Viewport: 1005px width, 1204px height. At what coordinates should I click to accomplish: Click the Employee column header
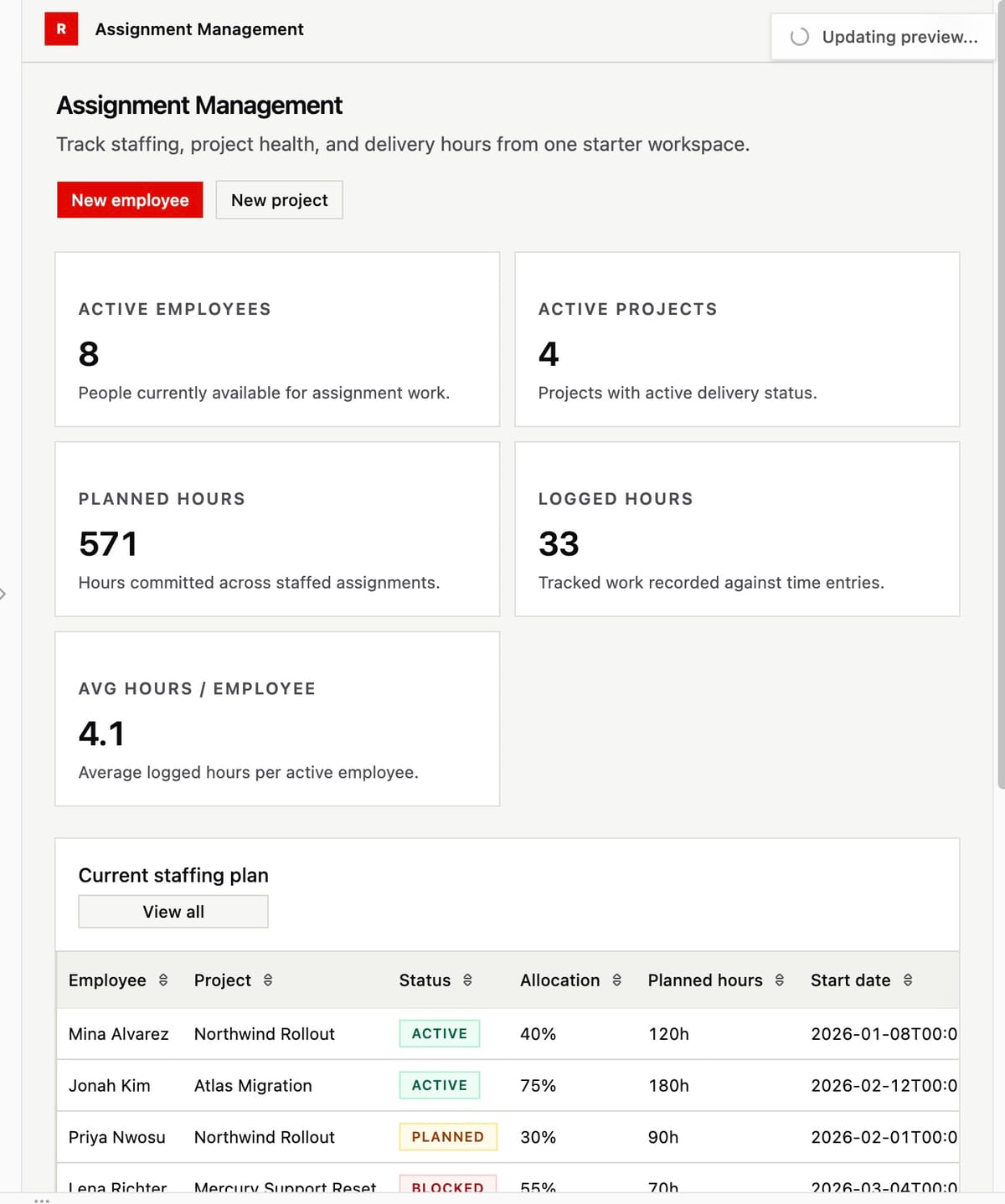click(107, 980)
